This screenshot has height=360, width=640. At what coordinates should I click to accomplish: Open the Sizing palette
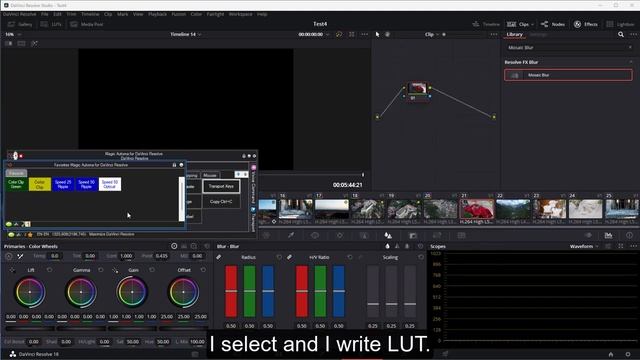pos(437,236)
